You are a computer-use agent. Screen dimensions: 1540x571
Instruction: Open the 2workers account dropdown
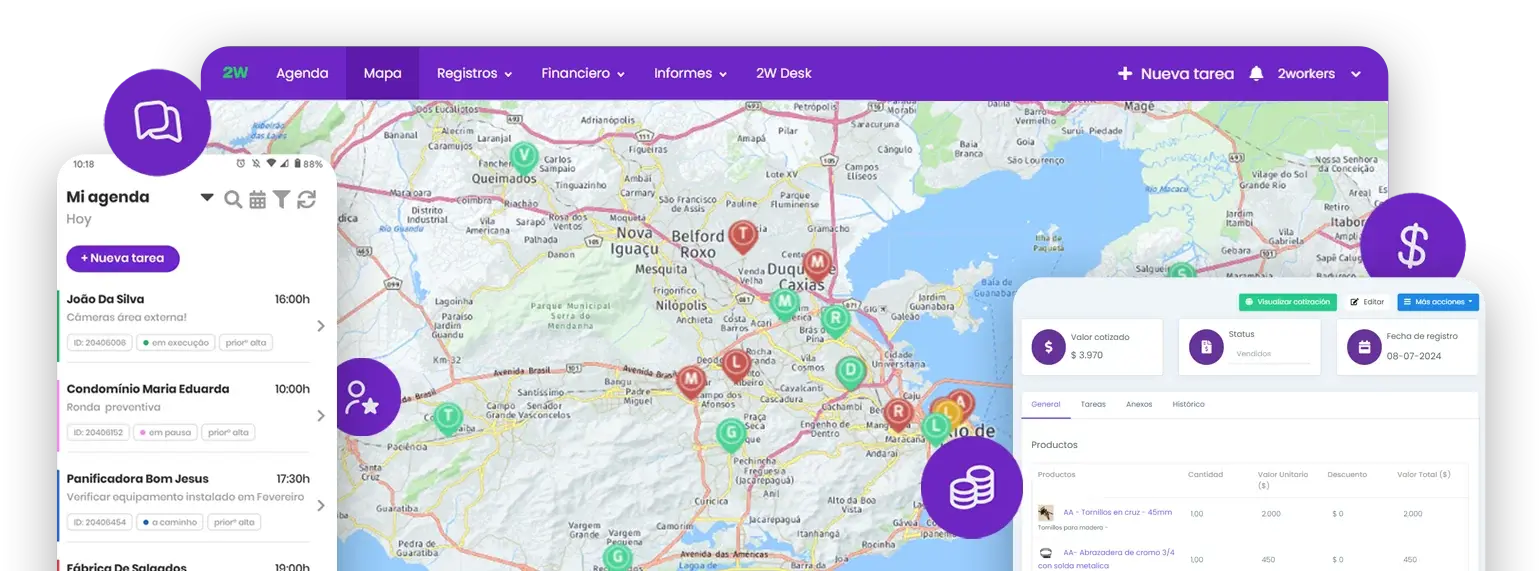pyautogui.click(x=1320, y=73)
